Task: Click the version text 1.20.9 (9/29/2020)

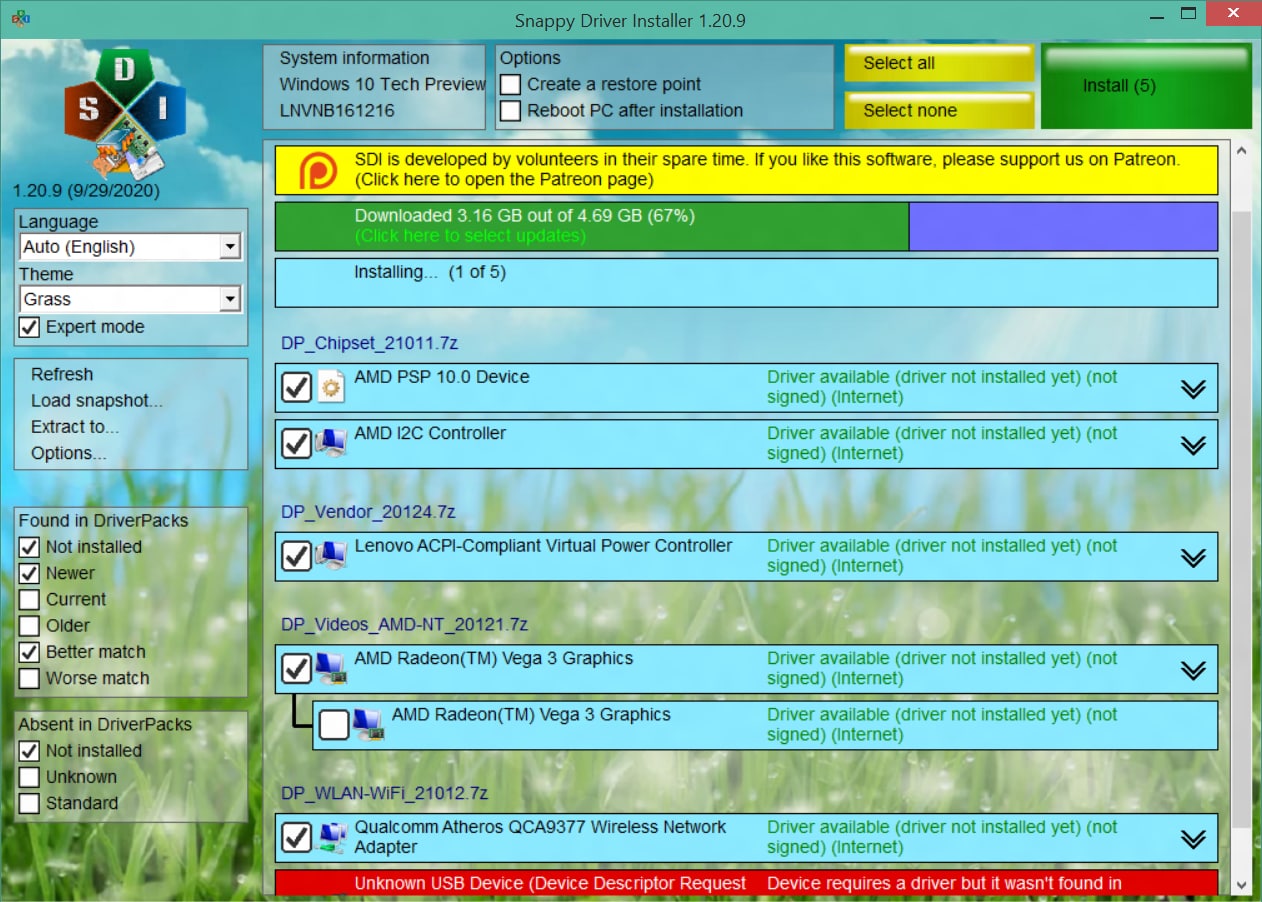Action: pyautogui.click(x=86, y=190)
